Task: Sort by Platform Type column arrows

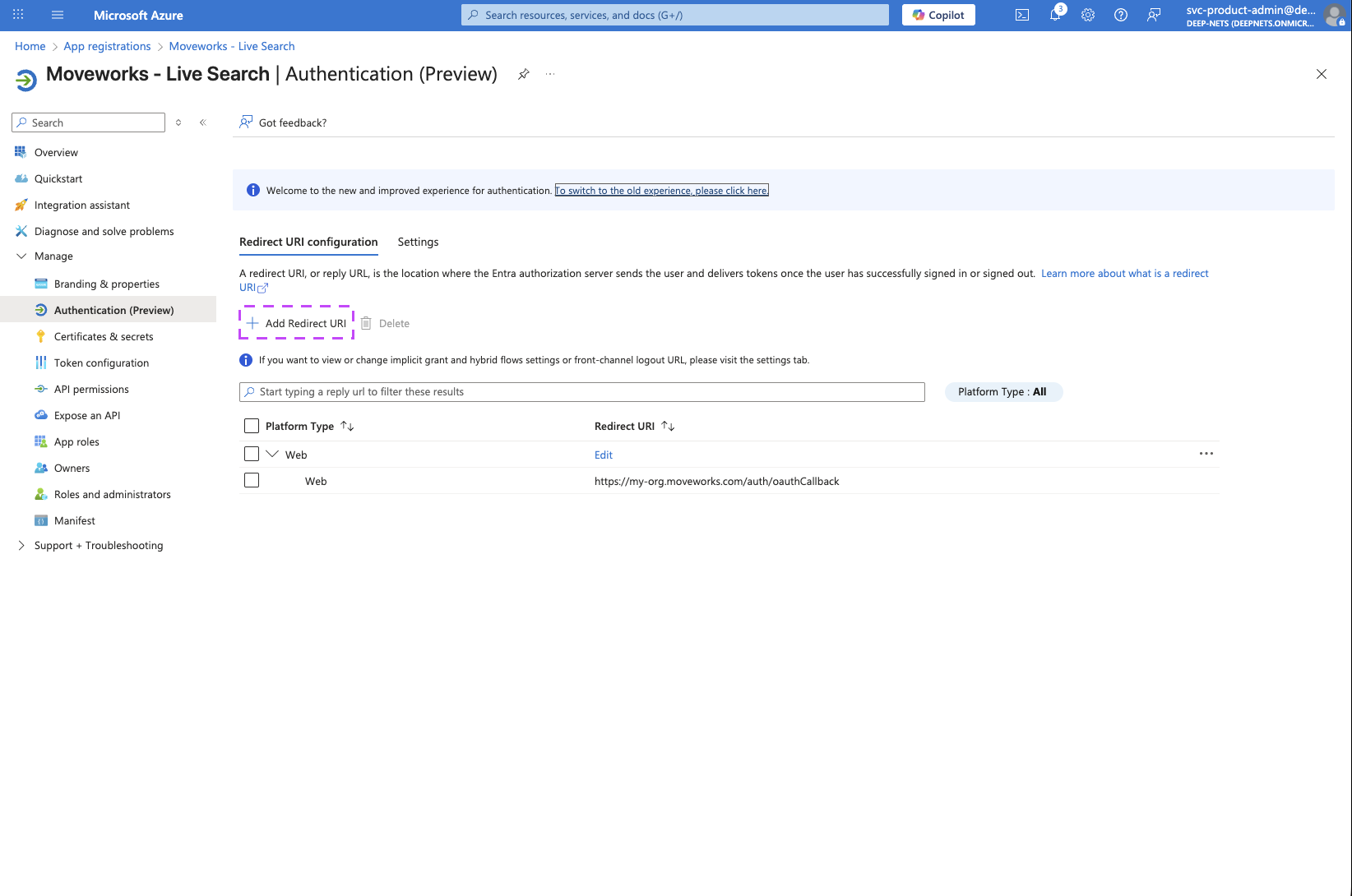Action: pos(347,426)
